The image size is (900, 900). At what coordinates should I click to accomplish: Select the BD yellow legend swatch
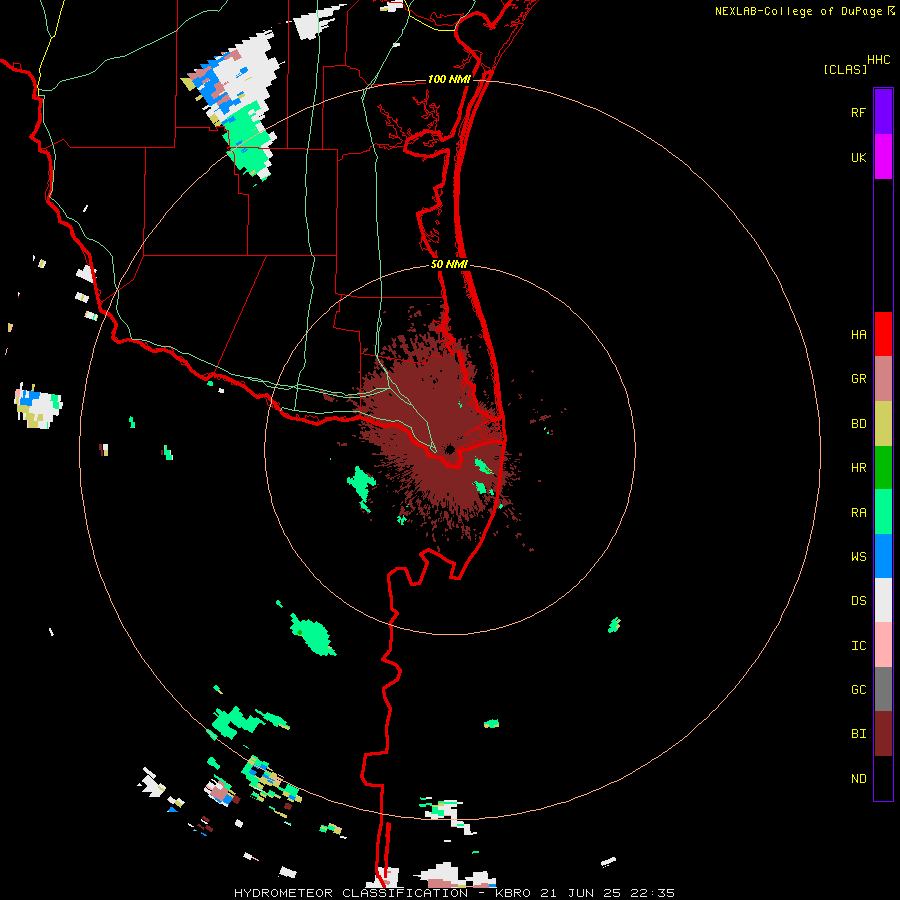pyautogui.click(x=883, y=424)
